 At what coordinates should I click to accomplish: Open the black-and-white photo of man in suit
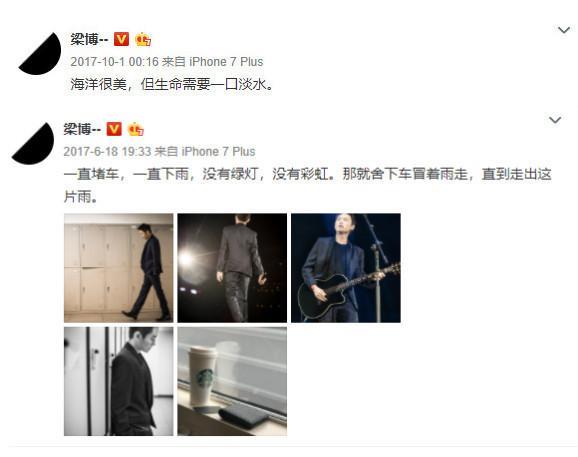coord(118,381)
